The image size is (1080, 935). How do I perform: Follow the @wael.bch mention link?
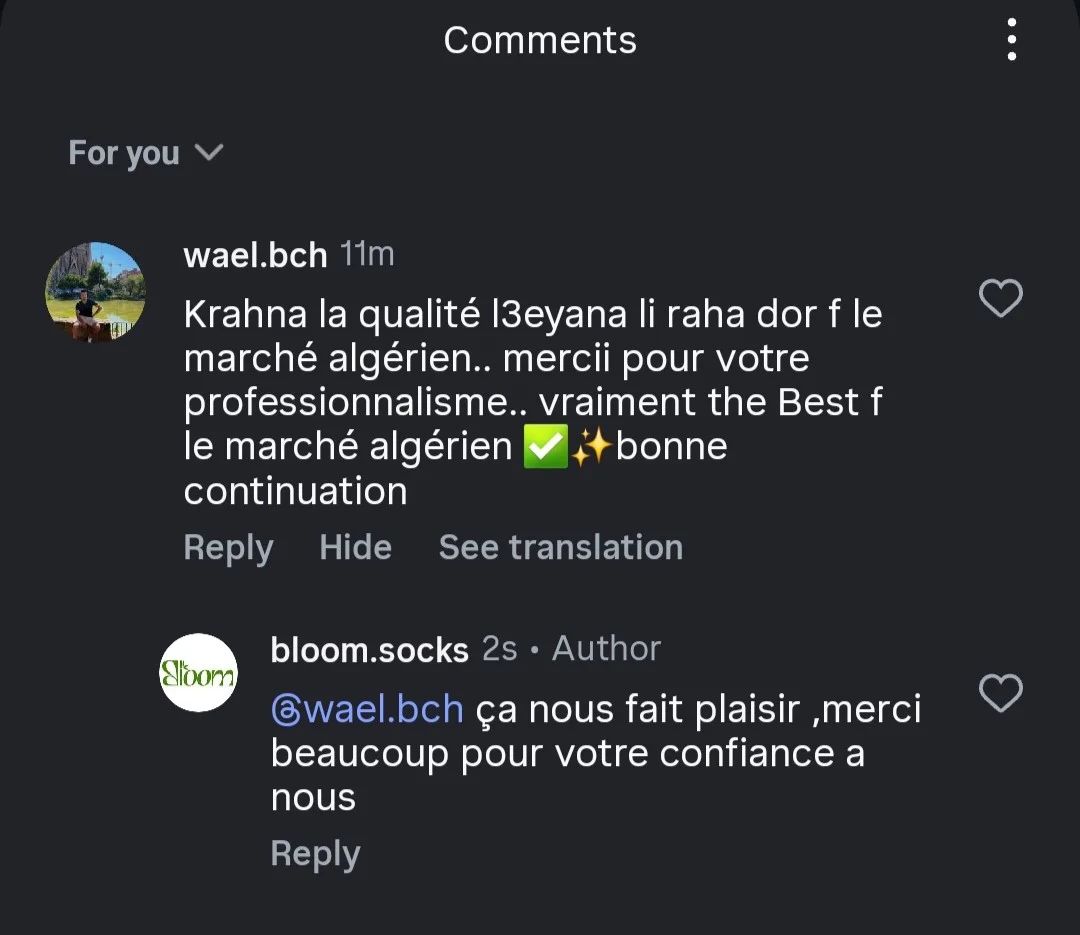367,710
